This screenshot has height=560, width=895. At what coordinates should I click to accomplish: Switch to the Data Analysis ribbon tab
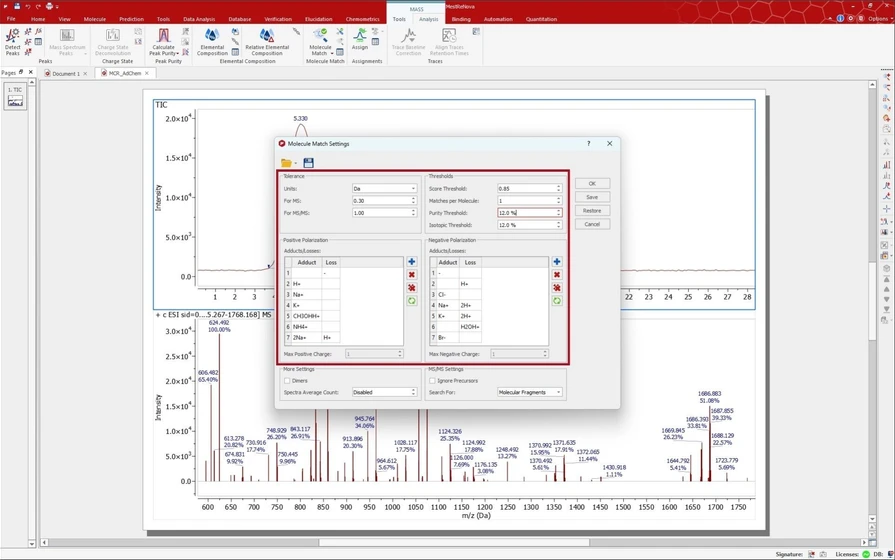coord(199,19)
